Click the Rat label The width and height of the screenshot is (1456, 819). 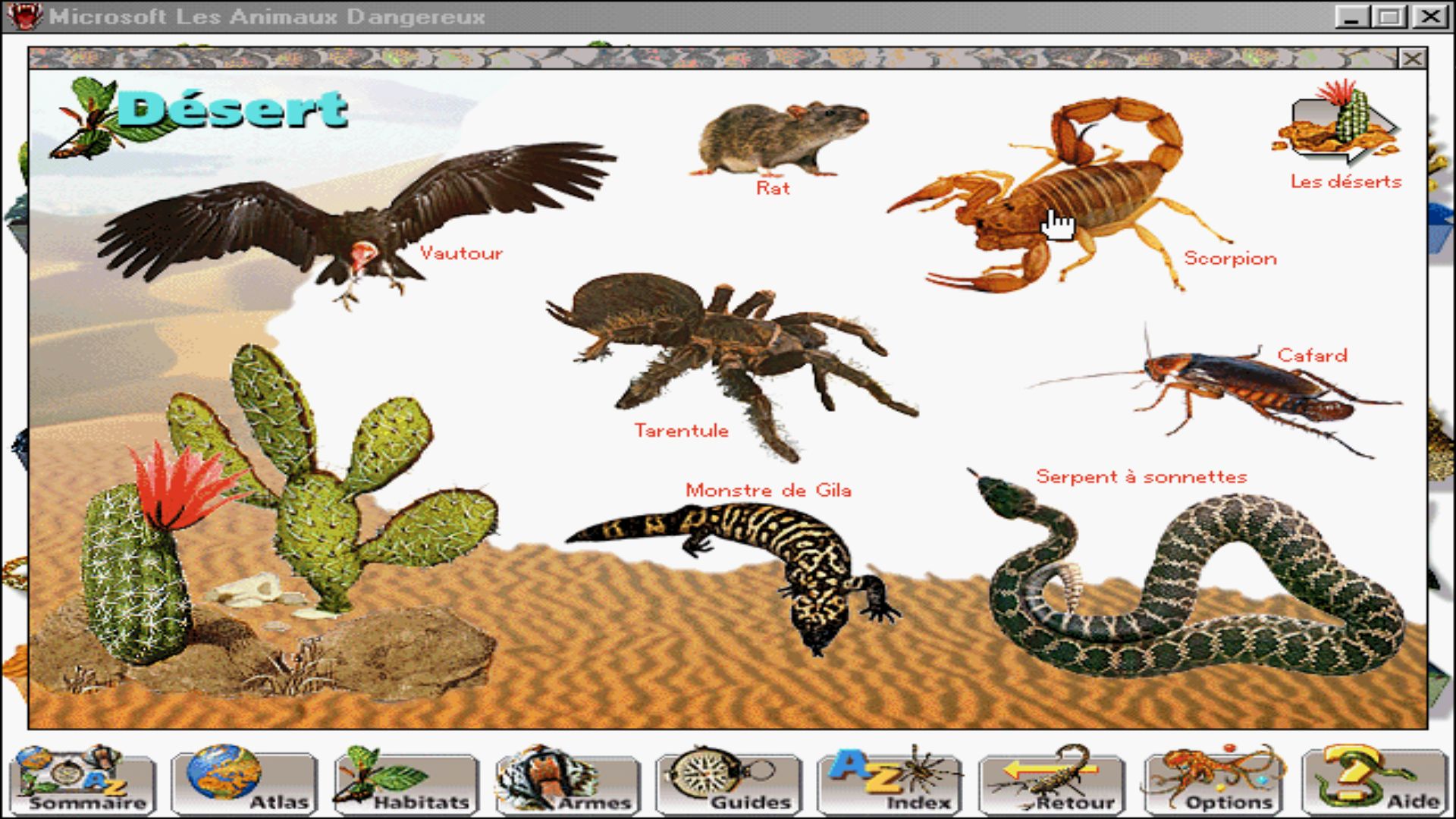[773, 188]
